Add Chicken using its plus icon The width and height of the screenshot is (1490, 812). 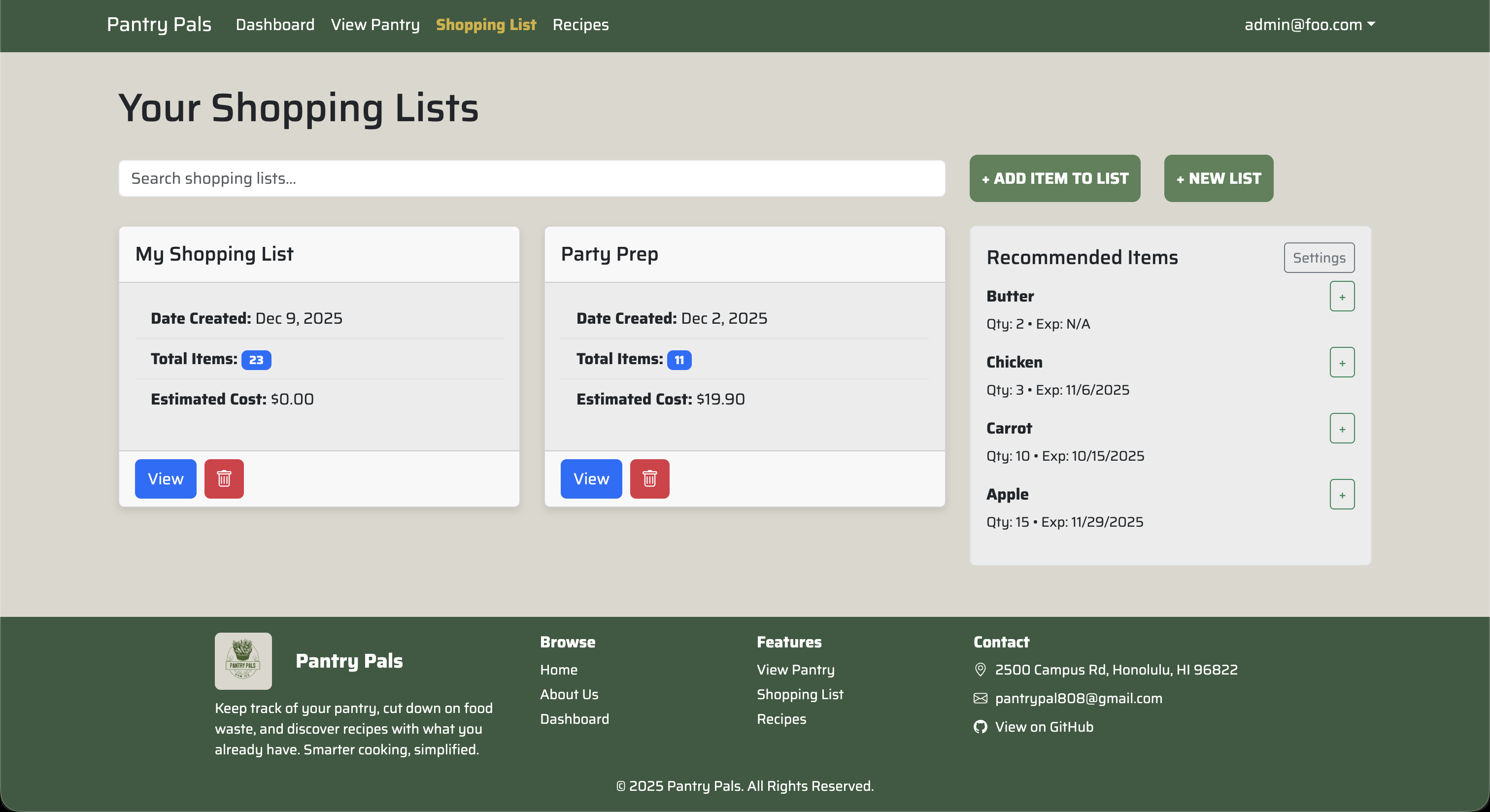(x=1343, y=363)
